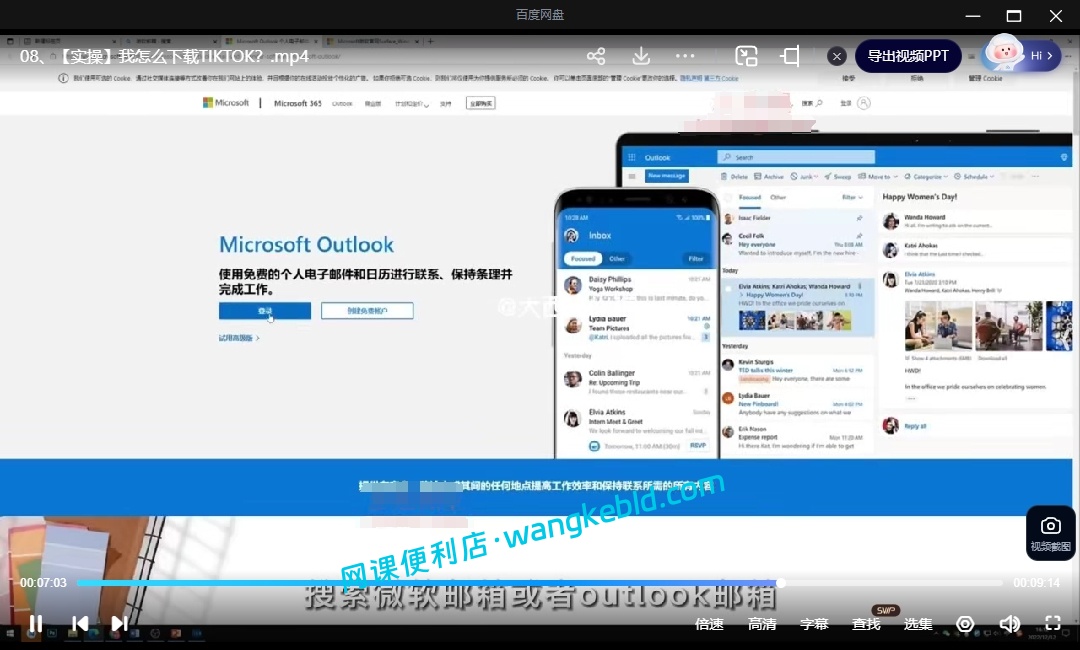Click Microsoft 365 in the page header
Screen dimensions: 1080x650
[x=298, y=103]
